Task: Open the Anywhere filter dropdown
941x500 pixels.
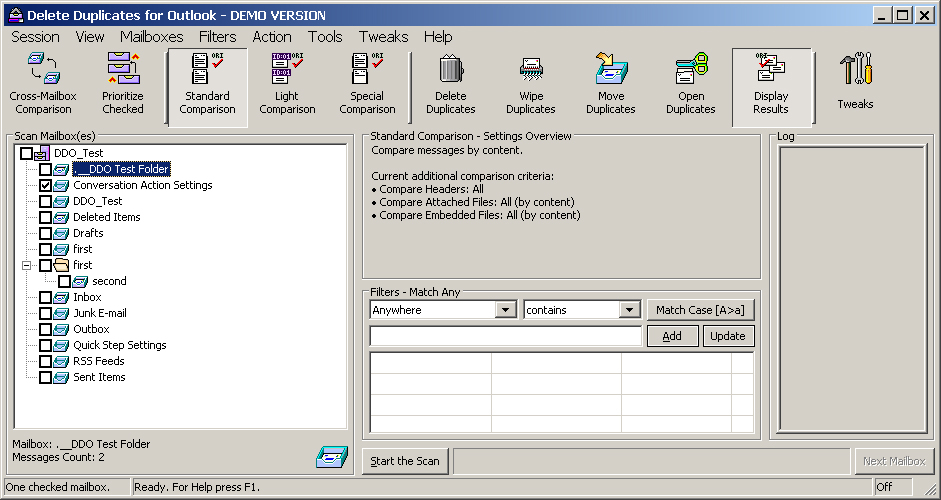Action: tap(505, 310)
